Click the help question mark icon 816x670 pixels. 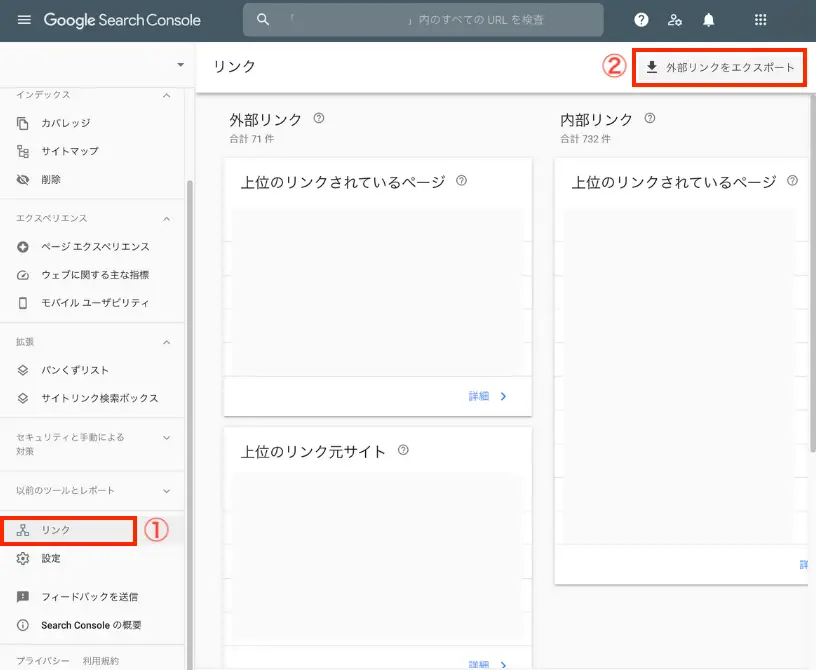point(641,19)
